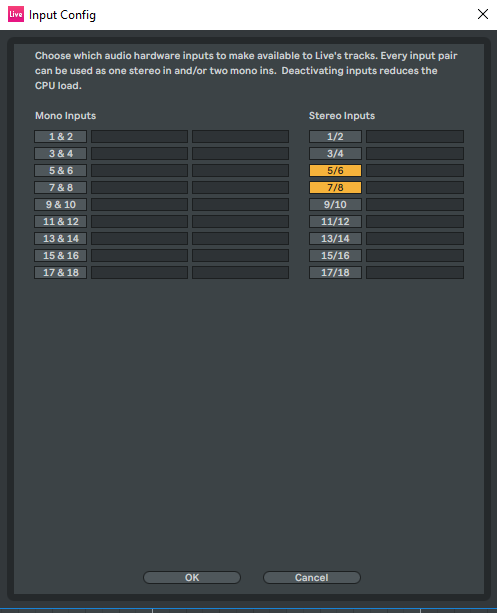
Task: Click the Ableton Live logo icon
Action: point(16,14)
